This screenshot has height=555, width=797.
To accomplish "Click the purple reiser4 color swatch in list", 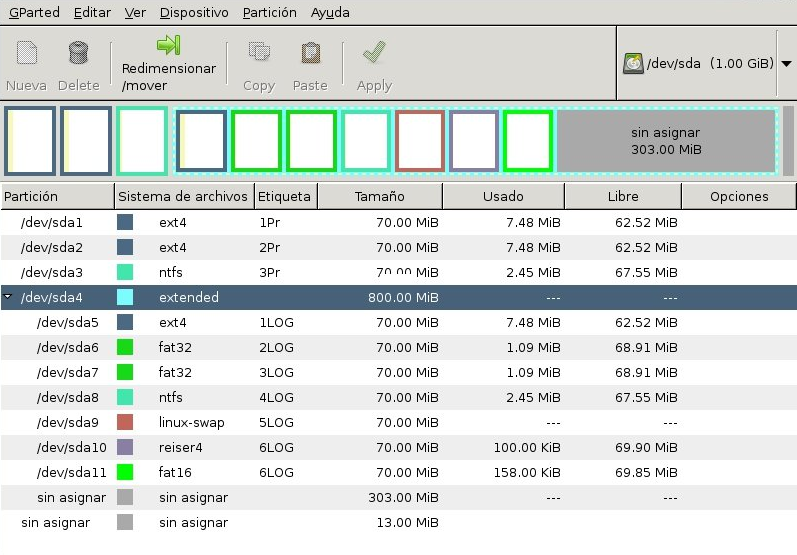I will click(125, 447).
